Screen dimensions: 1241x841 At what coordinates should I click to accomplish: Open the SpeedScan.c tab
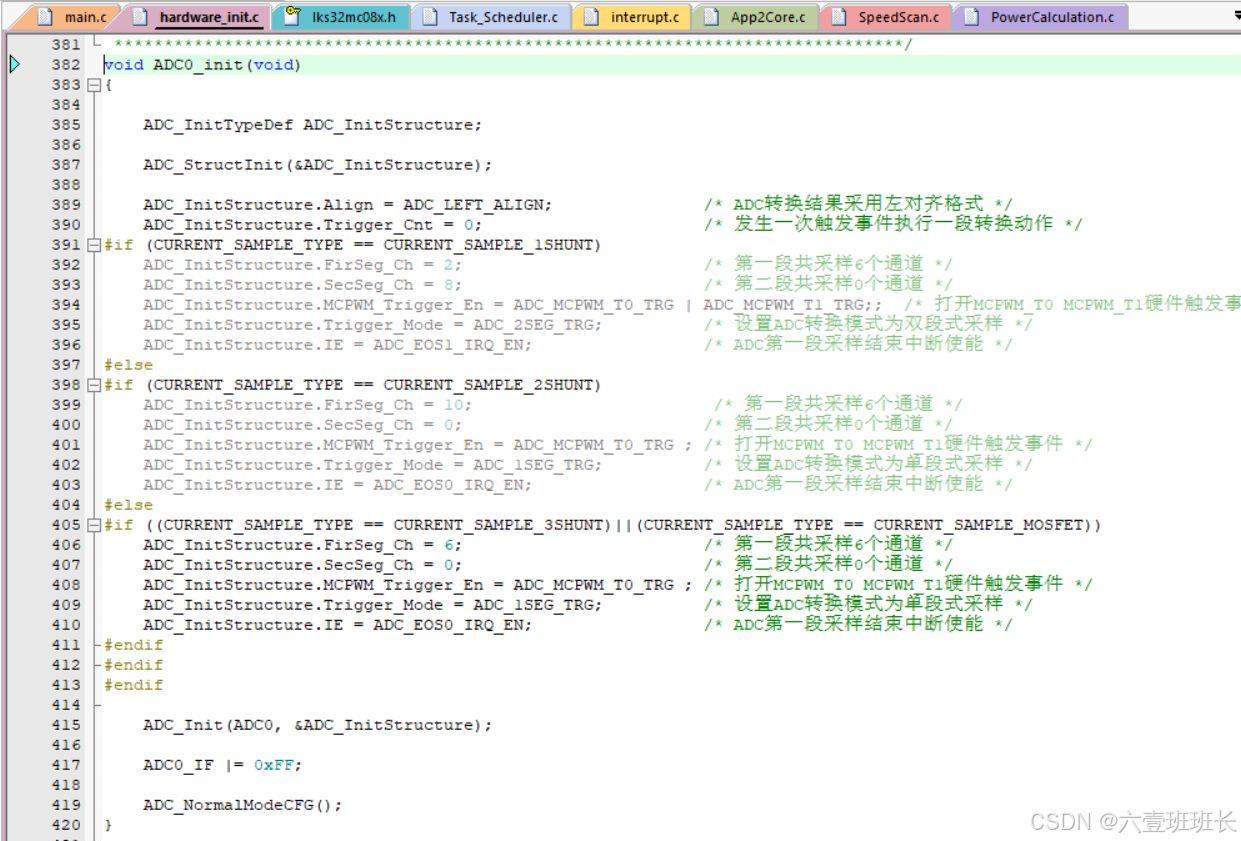click(x=886, y=17)
